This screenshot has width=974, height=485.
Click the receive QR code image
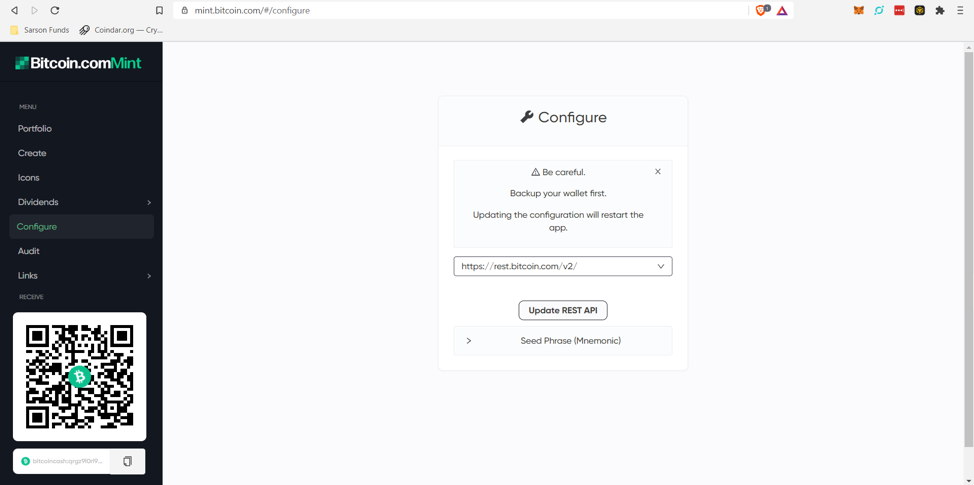[80, 376]
